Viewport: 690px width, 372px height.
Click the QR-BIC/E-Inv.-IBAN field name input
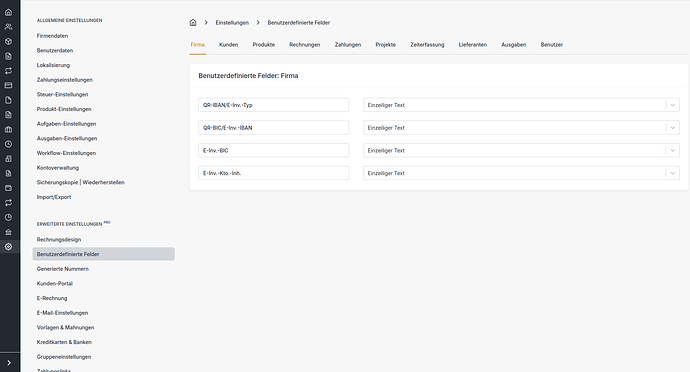[273, 128]
